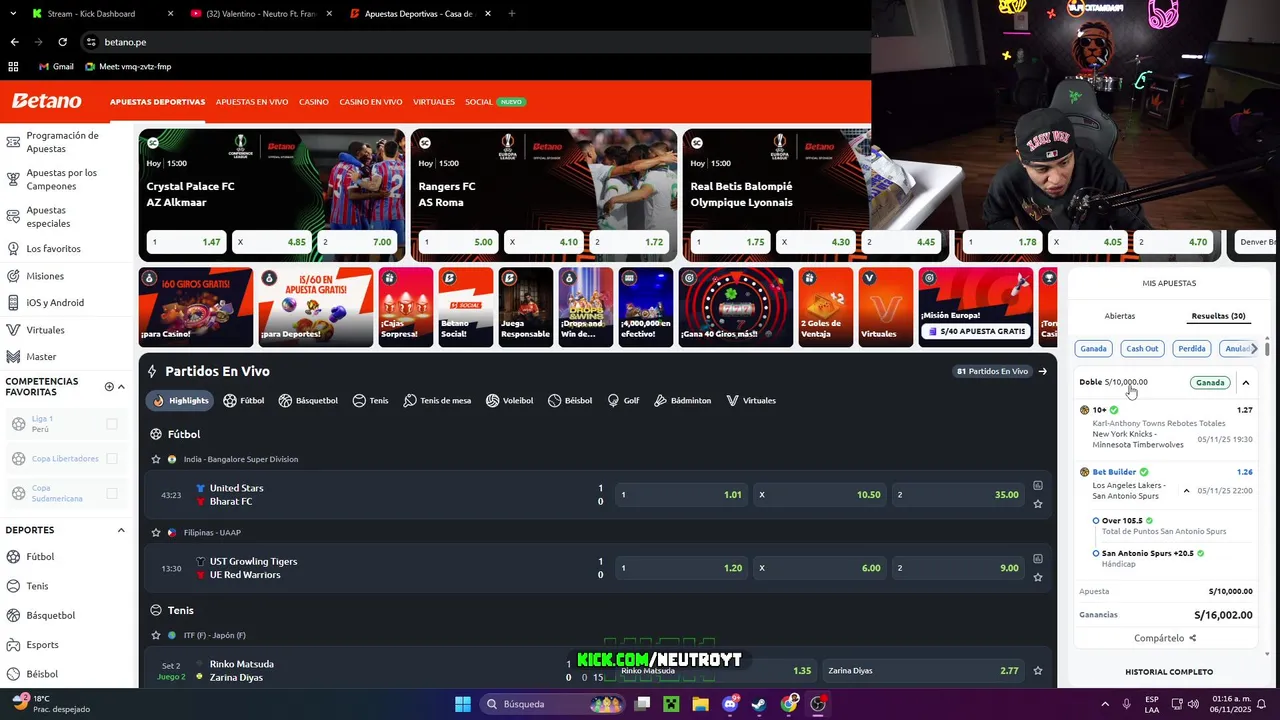
Task: Toggle Copa Libertadores favorite checkbox
Action: [112, 459]
